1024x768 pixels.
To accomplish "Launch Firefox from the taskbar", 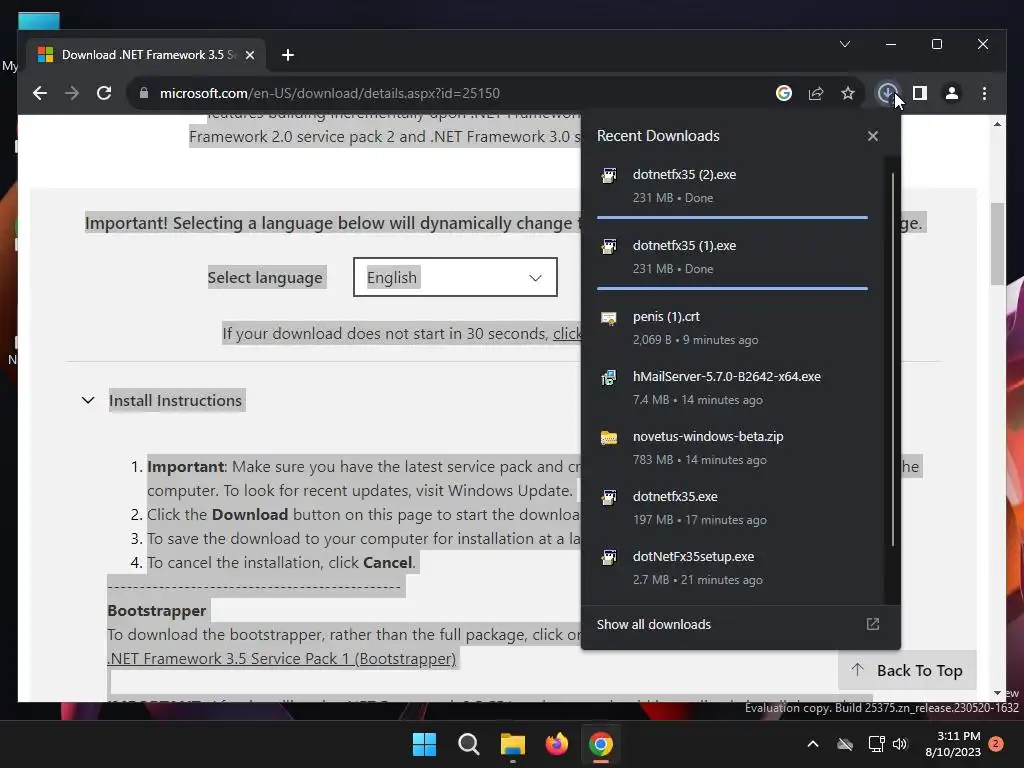I will point(556,744).
